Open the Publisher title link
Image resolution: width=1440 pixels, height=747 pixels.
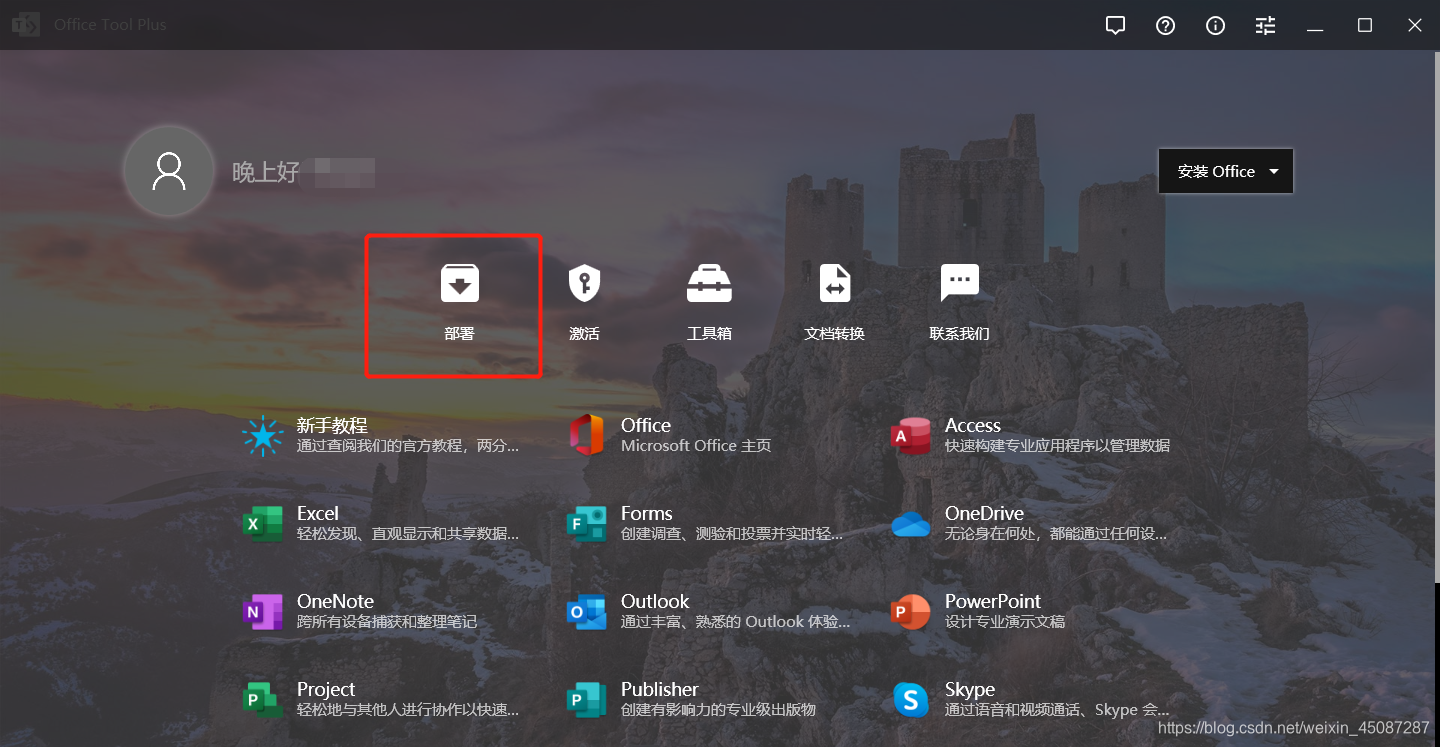tap(660, 689)
